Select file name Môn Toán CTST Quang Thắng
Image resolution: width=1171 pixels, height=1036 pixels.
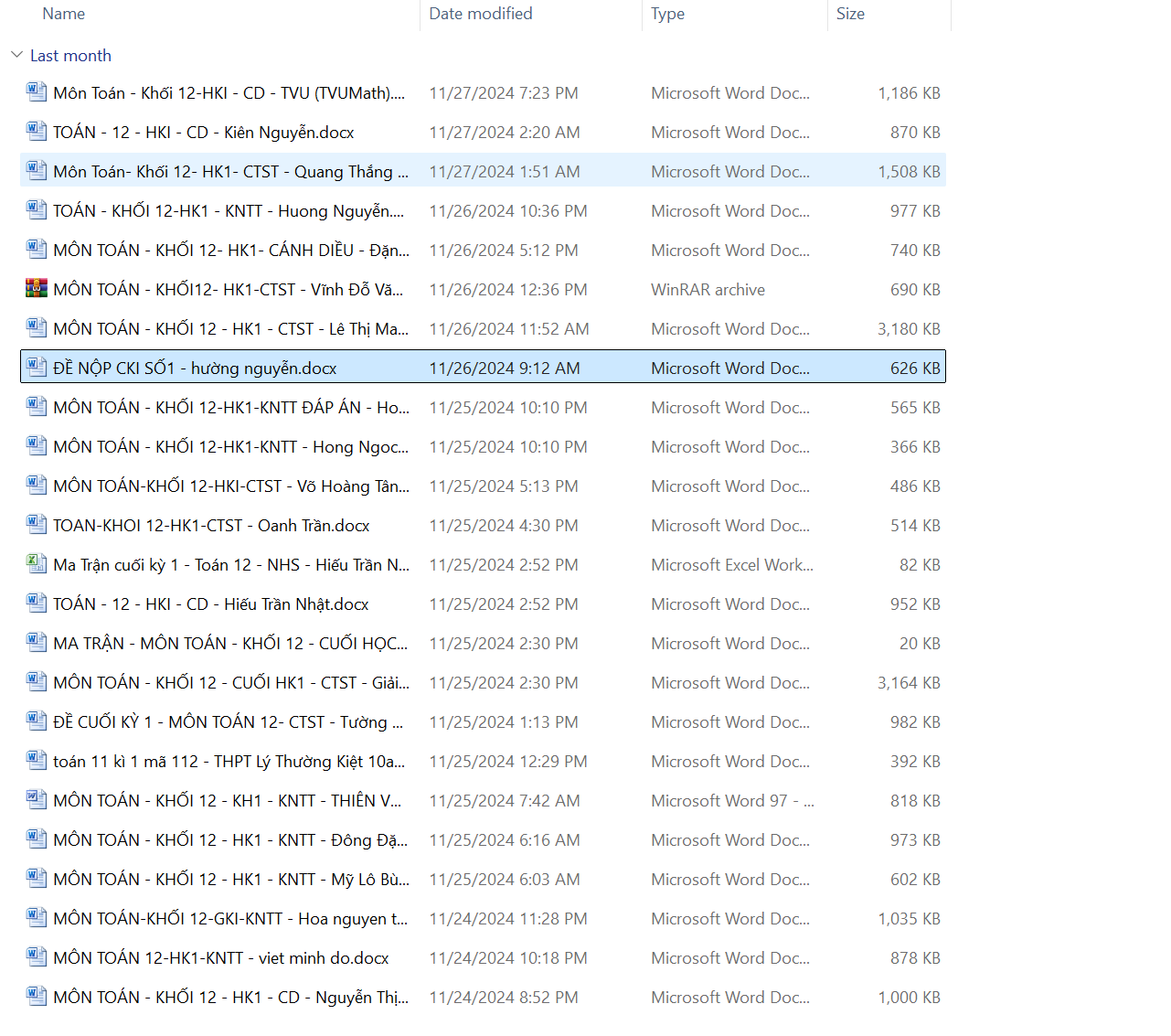[x=230, y=172]
